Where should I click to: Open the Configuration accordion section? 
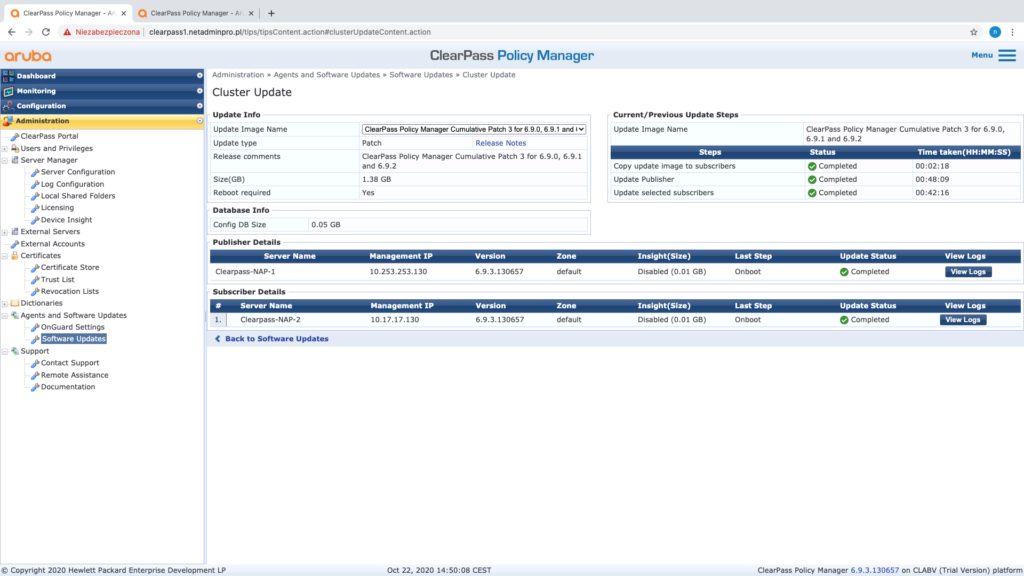41,106
